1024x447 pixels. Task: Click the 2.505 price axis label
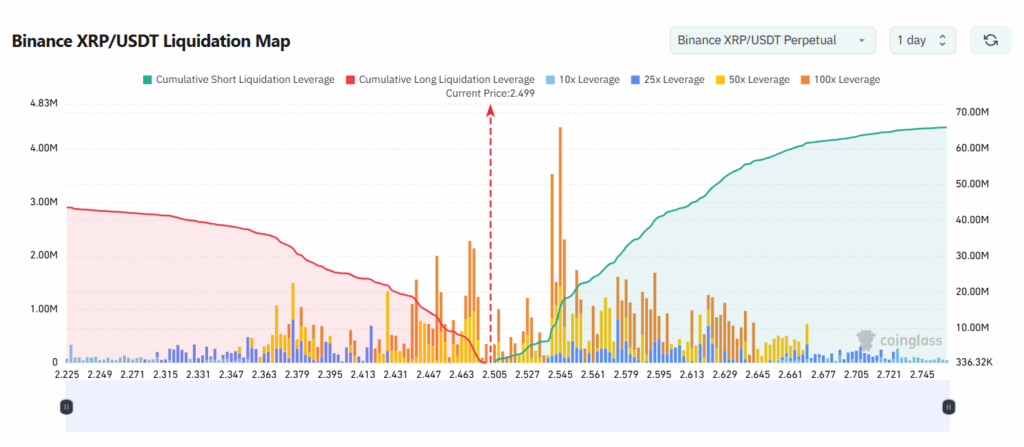point(494,375)
